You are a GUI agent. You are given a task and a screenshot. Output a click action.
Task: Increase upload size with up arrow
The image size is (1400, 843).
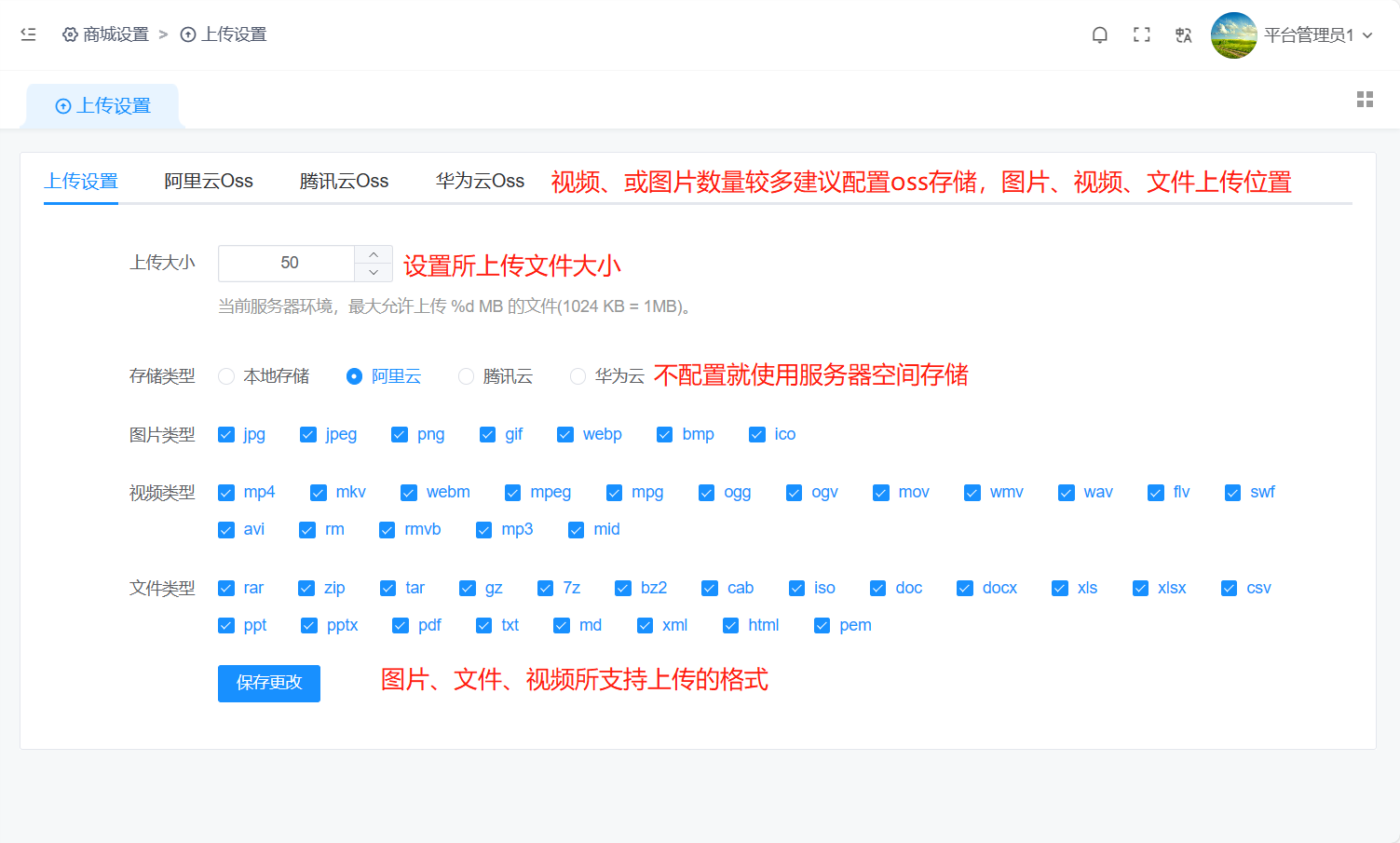coord(374,254)
